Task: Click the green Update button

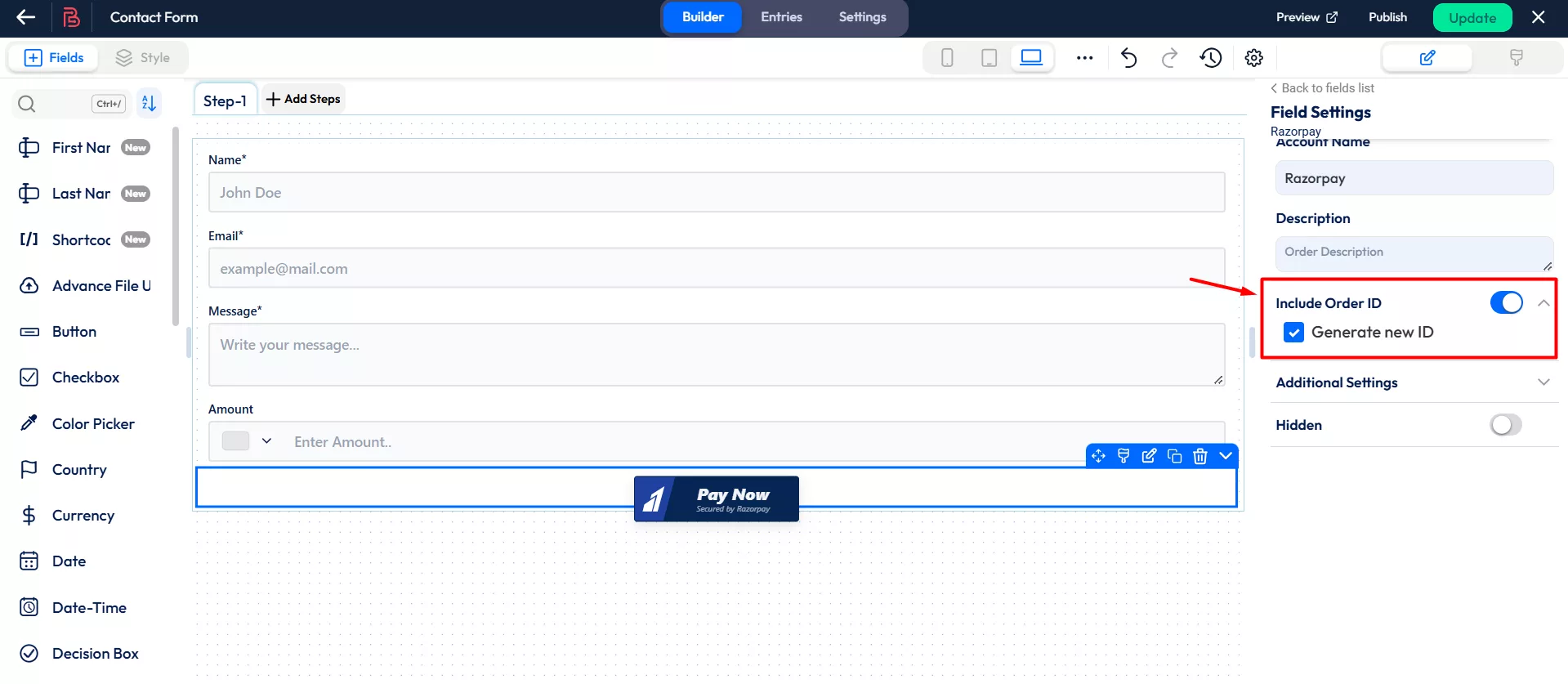Action: point(1472,18)
